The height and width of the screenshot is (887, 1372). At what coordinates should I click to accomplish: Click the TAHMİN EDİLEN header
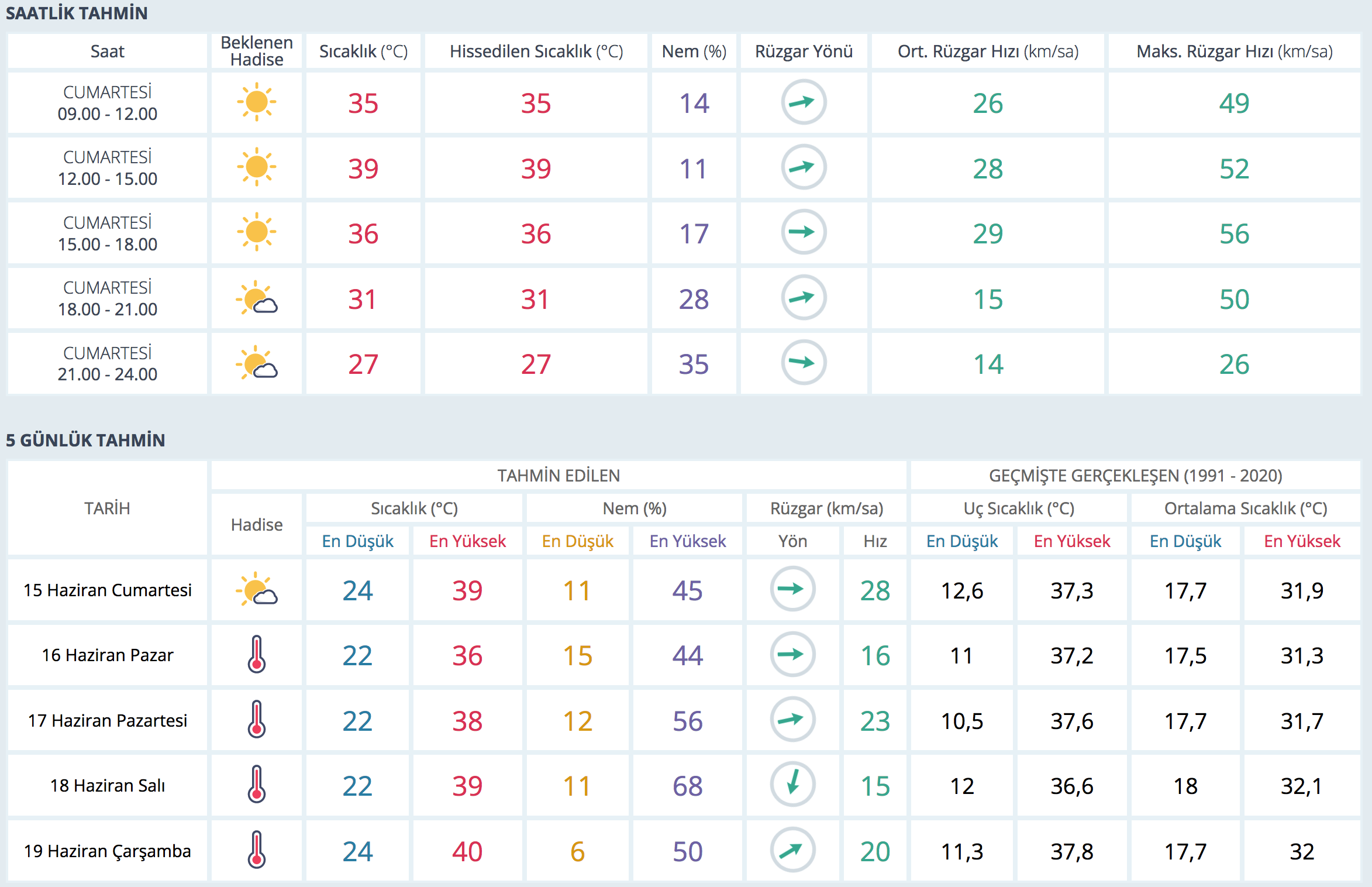point(559,475)
